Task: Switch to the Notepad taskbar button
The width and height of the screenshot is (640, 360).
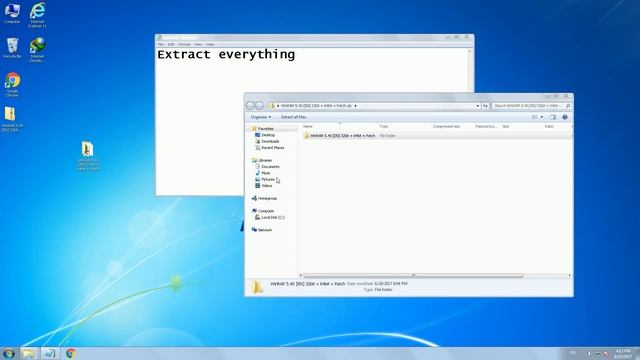Action: (50, 353)
